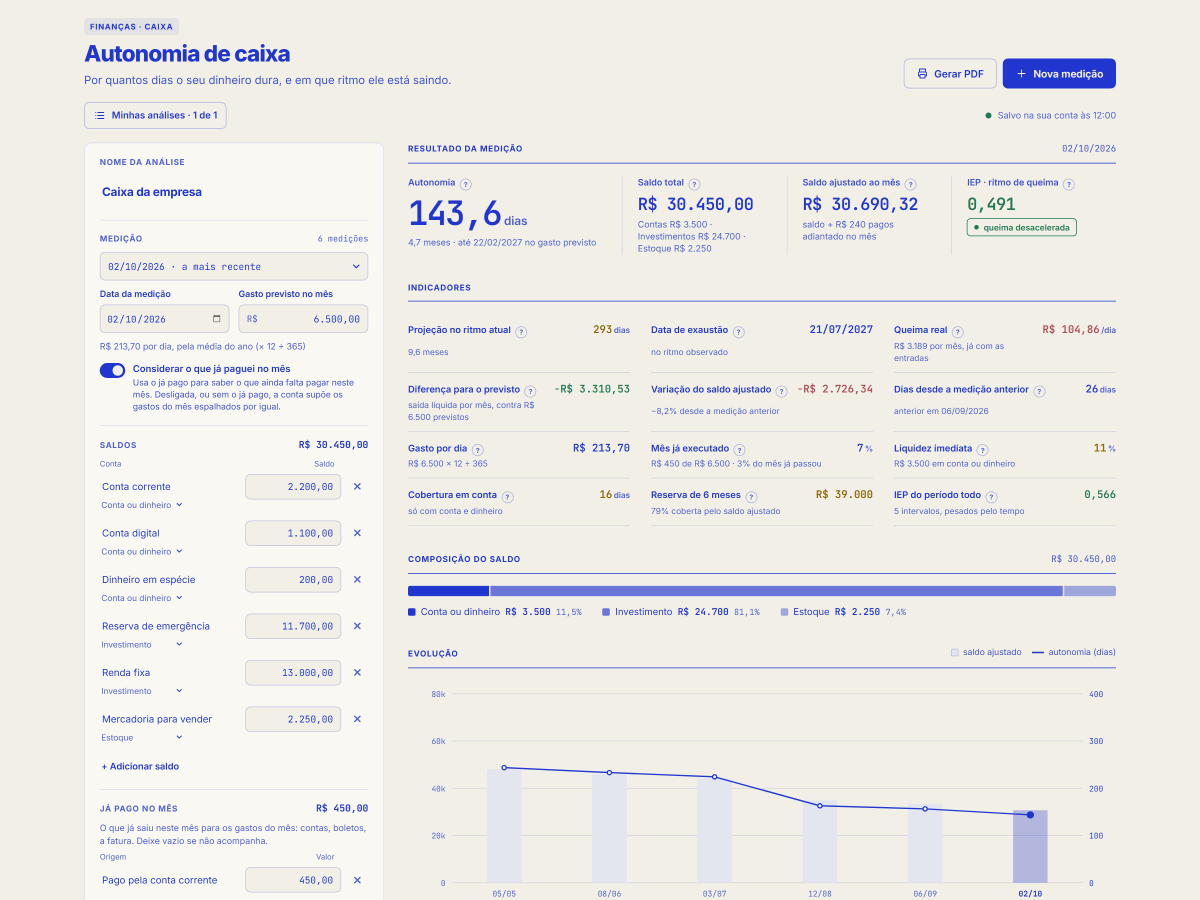Show help for Diferença para o previsto

tap(530, 391)
